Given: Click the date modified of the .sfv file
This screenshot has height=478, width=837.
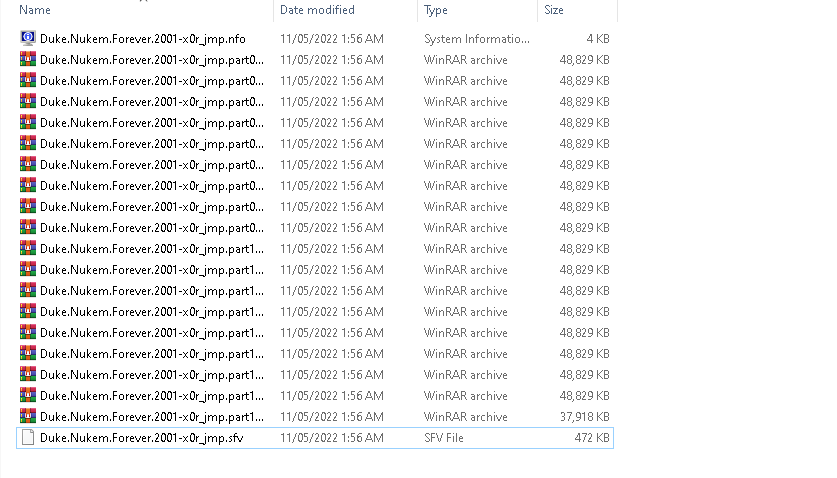Looking at the screenshot, I should [331, 438].
